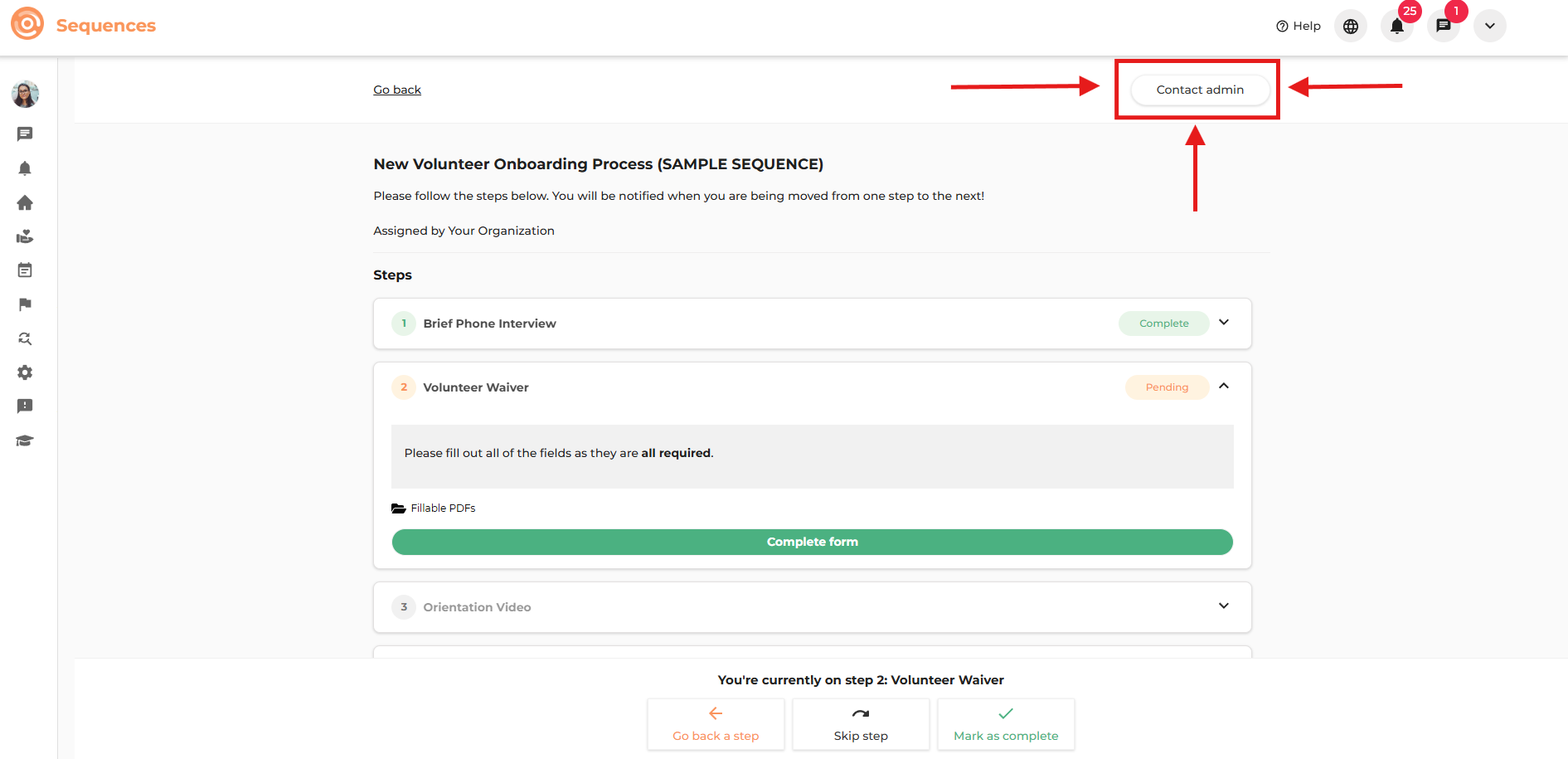The height and width of the screenshot is (759, 1568).
Task: Click the green Complete form button
Action: tap(812, 542)
